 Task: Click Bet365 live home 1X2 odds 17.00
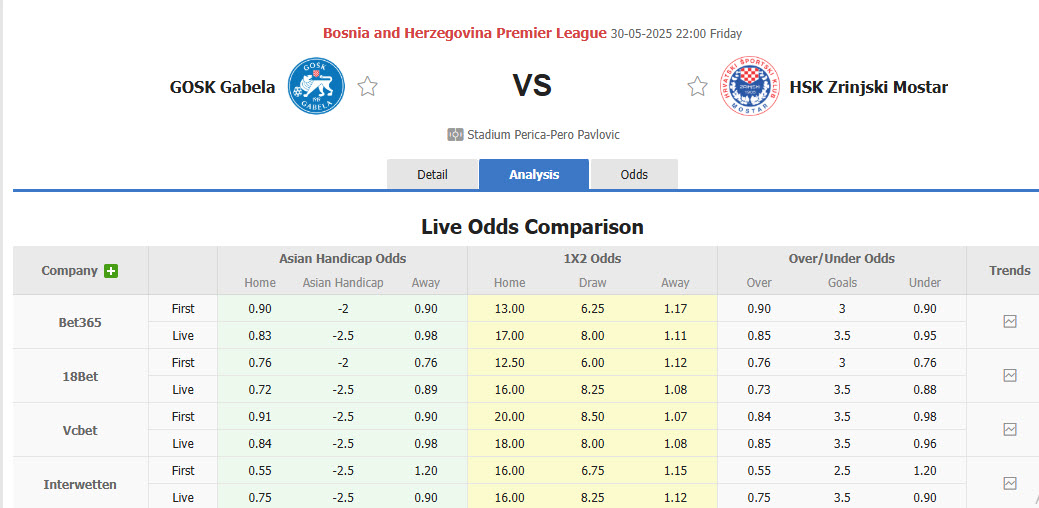click(509, 336)
